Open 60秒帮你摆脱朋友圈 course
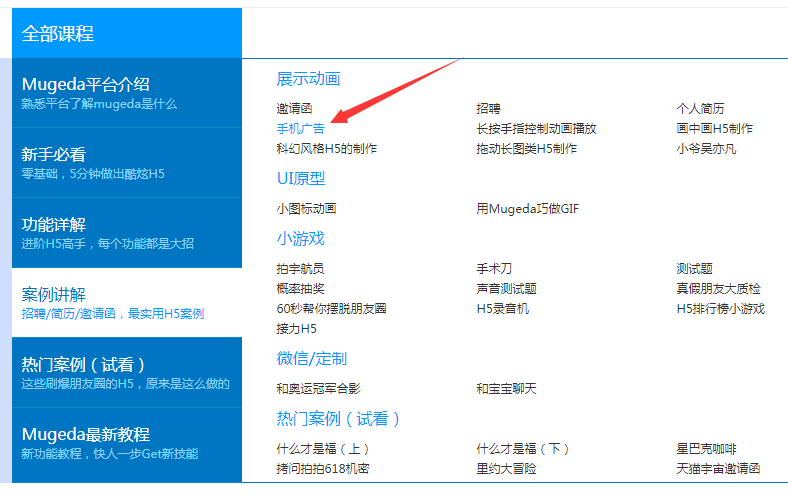The width and height of the screenshot is (788, 494). (331, 309)
